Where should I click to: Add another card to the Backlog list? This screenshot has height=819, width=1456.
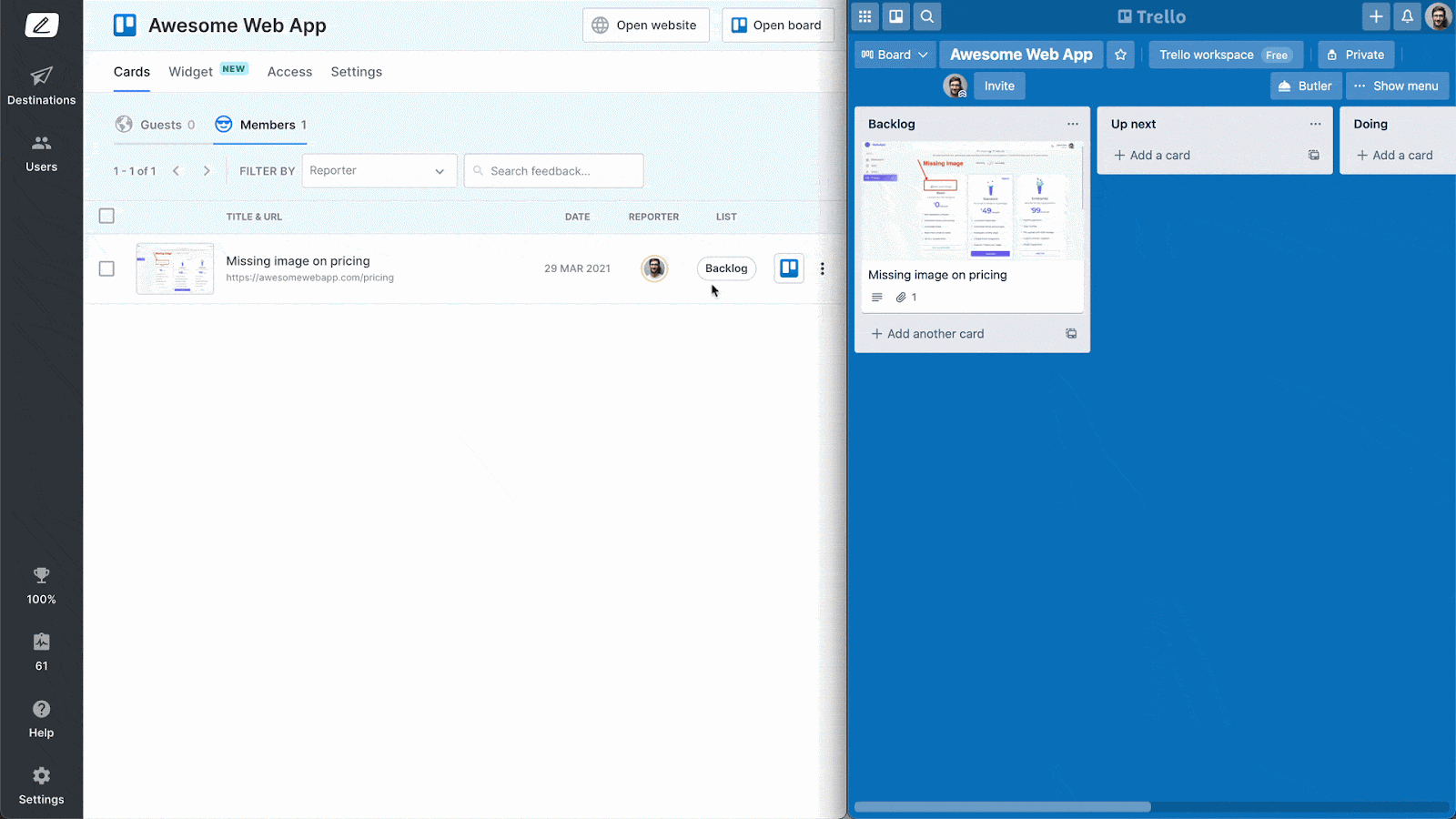(928, 334)
